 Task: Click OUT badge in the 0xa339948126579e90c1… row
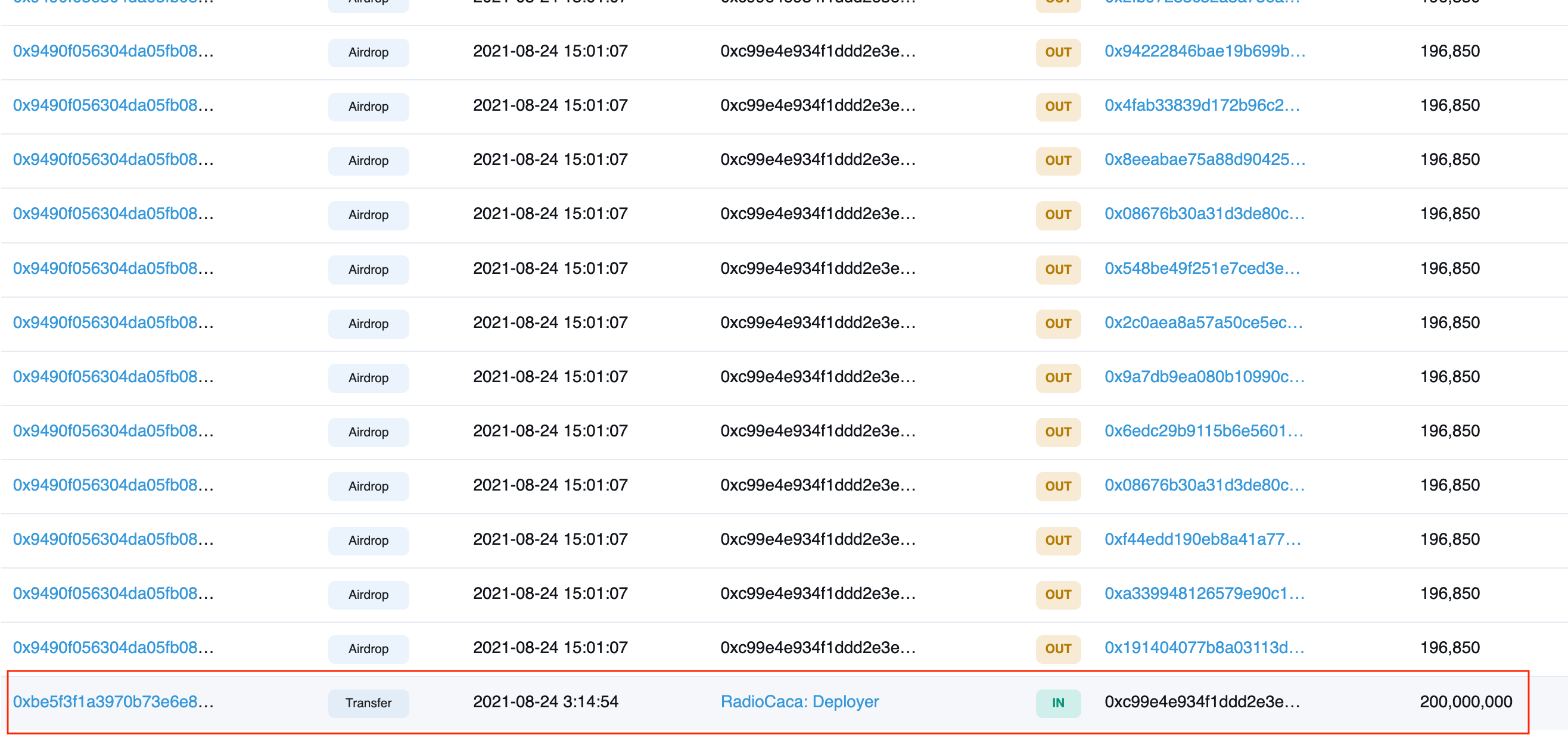pos(1057,595)
